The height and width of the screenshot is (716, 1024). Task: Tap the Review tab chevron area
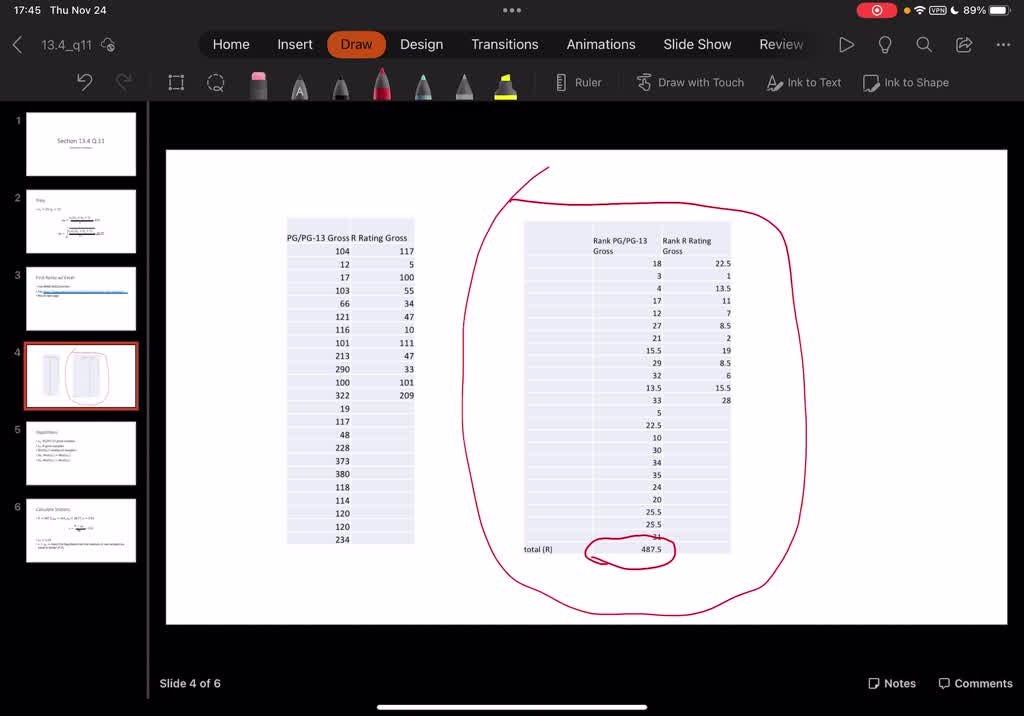[x=782, y=44]
